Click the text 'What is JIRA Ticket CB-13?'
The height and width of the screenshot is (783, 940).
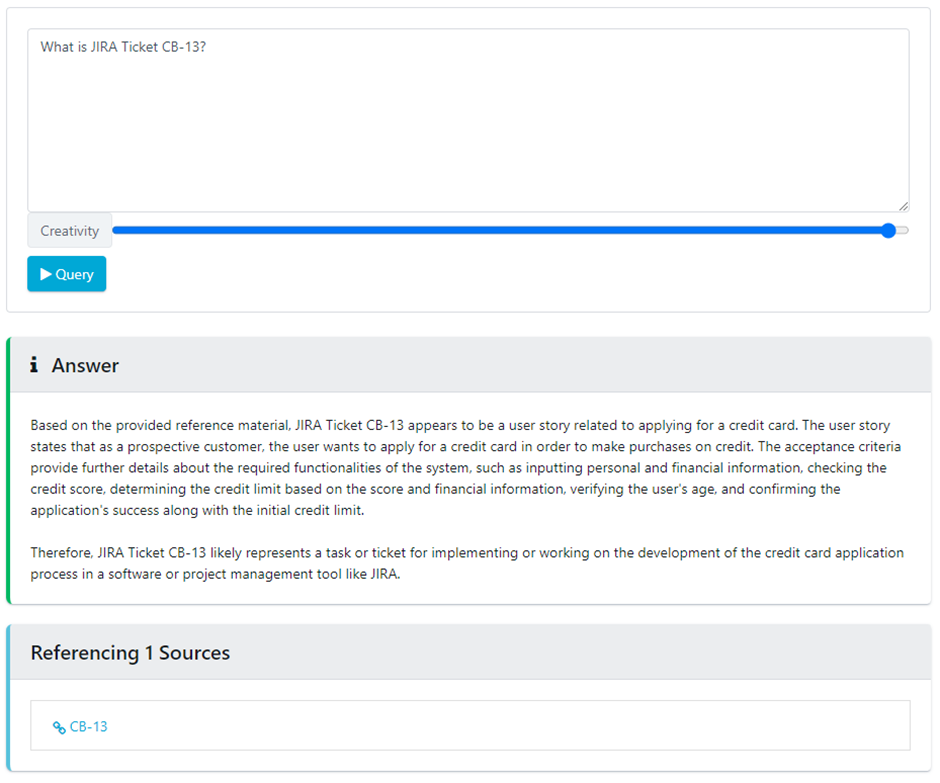pyautogui.click(x=123, y=47)
